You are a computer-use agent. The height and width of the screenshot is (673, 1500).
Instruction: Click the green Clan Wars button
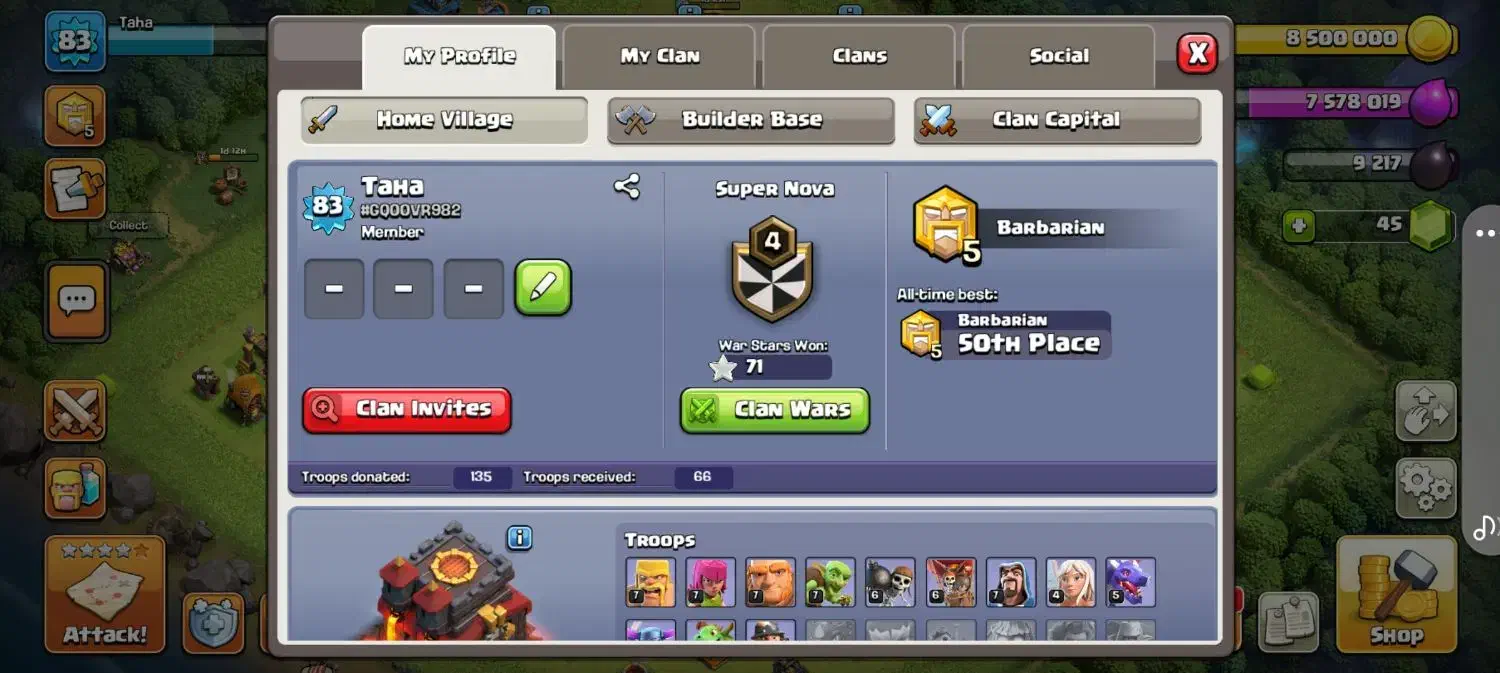point(775,410)
